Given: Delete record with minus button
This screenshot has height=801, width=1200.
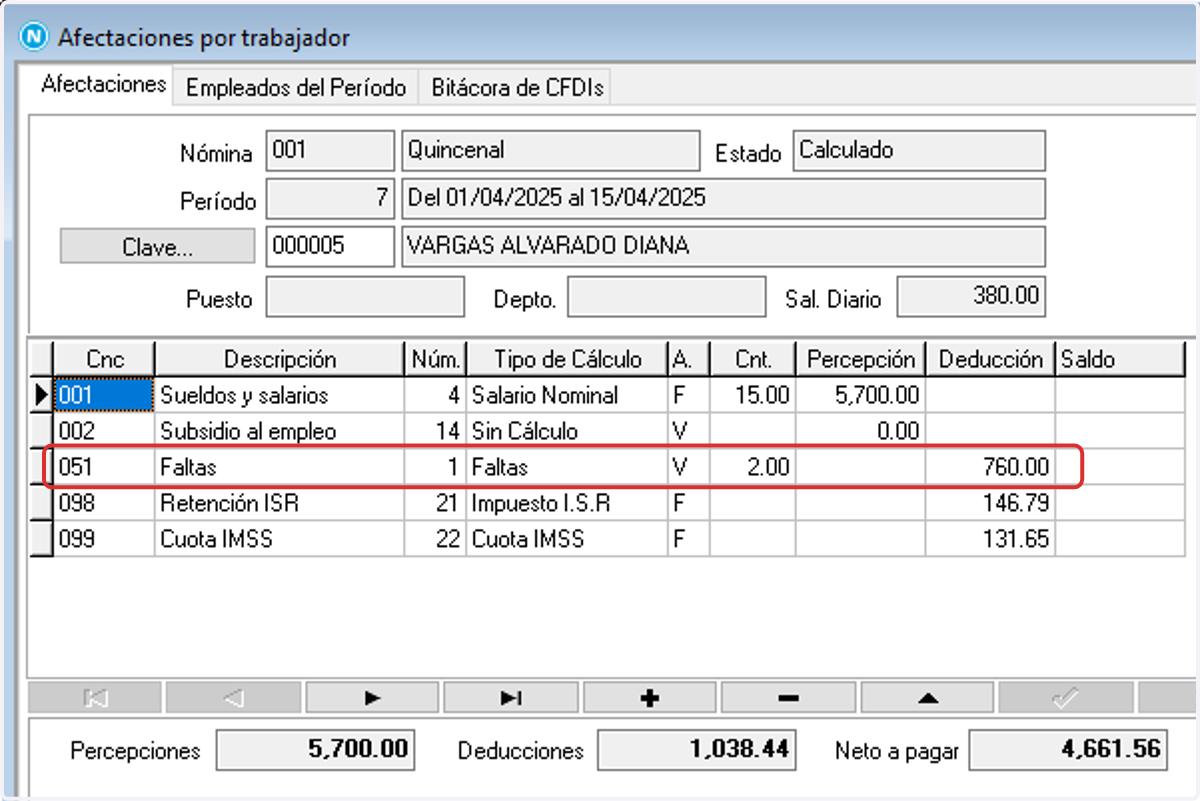Looking at the screenshot, I should [x=788, y=699].
